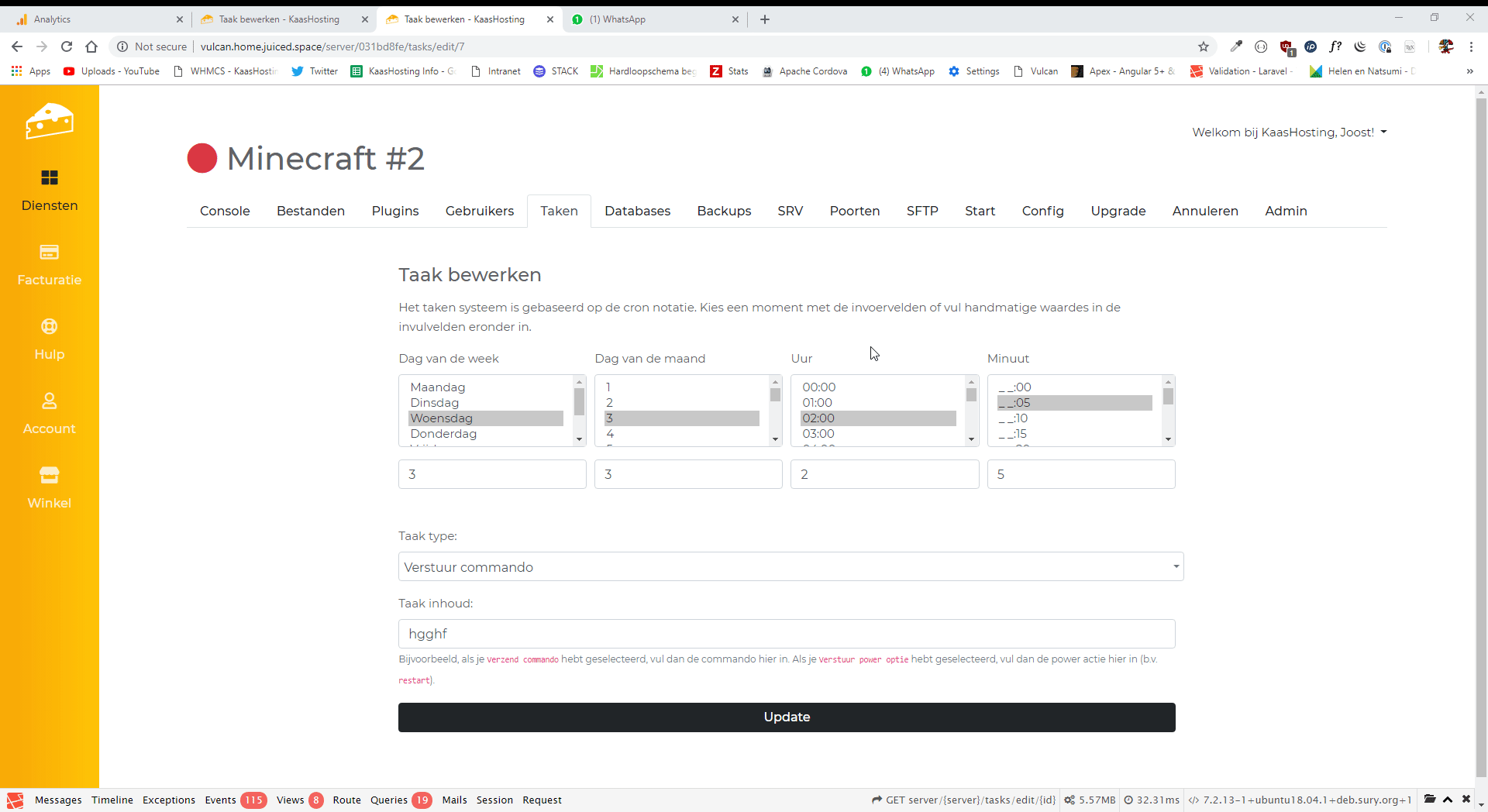1488x812 pixels.
Task: Click the Taak inhoud text field
Action: click(x=787, y=634)
